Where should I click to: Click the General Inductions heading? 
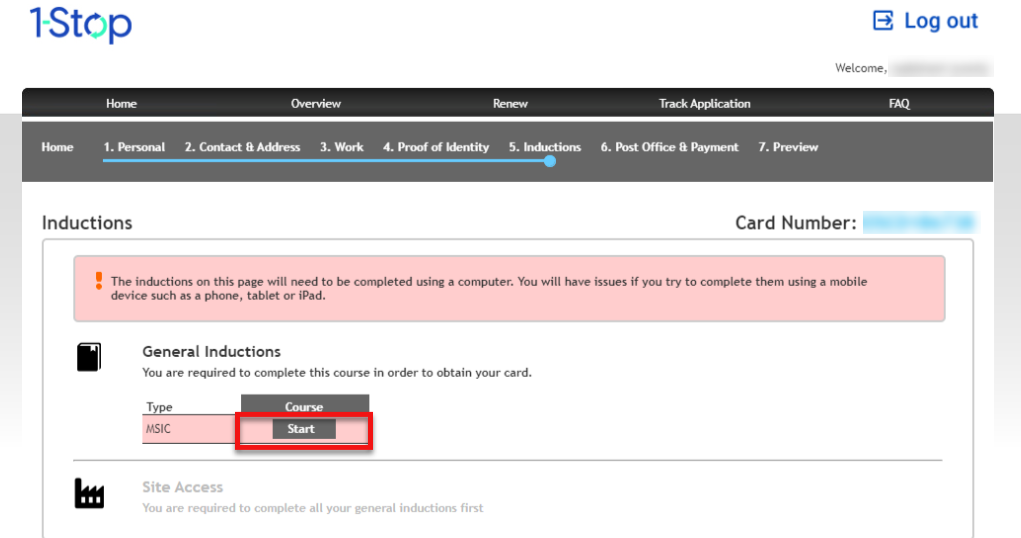point(212,352)
